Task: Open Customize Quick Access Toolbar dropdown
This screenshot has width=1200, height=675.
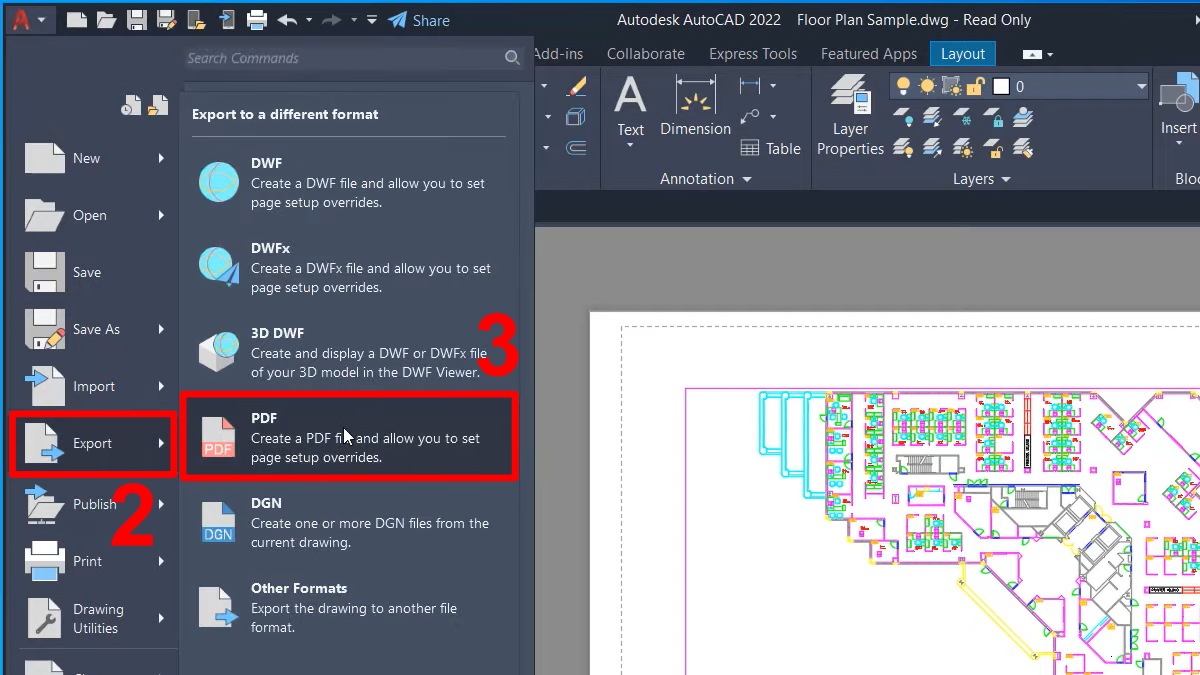Action: click(372, 20)
